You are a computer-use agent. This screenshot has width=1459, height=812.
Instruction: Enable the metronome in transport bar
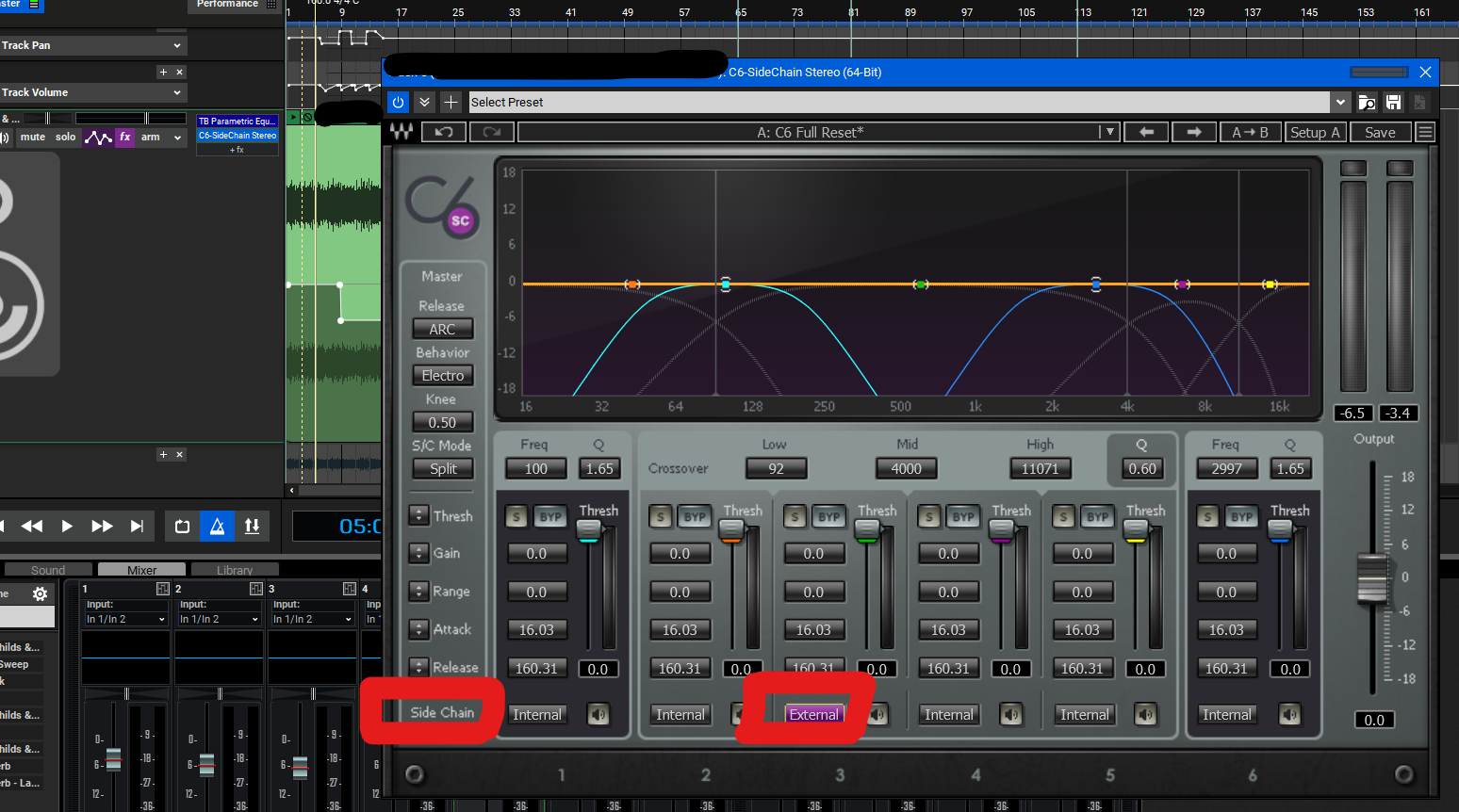pyautogui.click(x=217, y=526)
